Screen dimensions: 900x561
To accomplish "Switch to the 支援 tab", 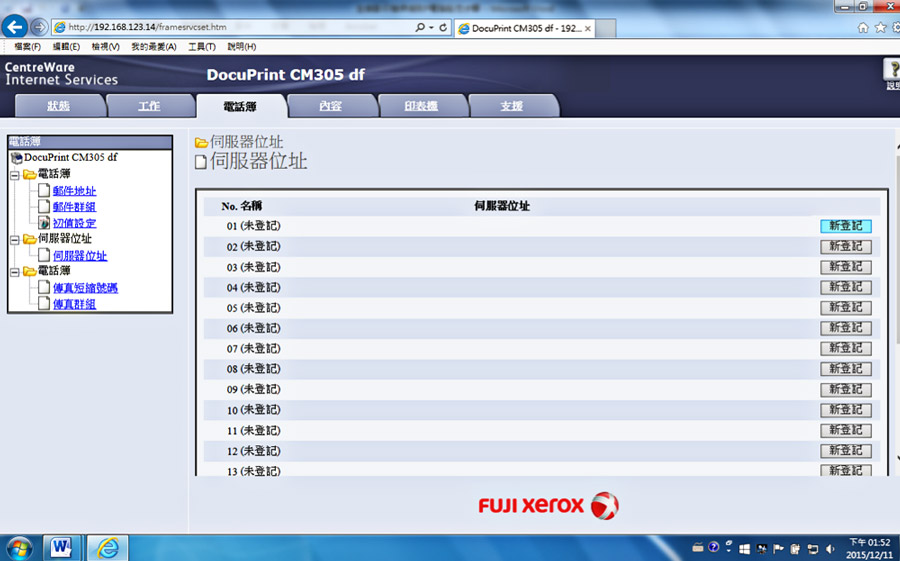I will [512, 106].
